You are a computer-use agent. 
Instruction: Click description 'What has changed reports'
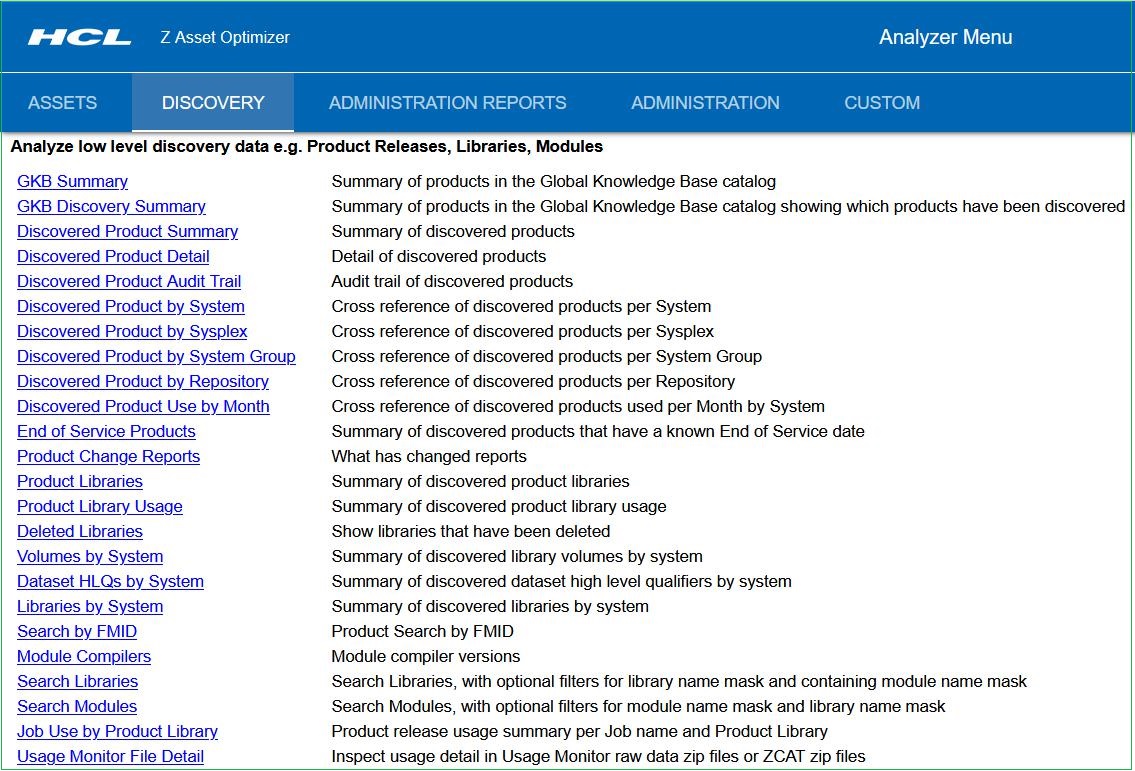429,456
